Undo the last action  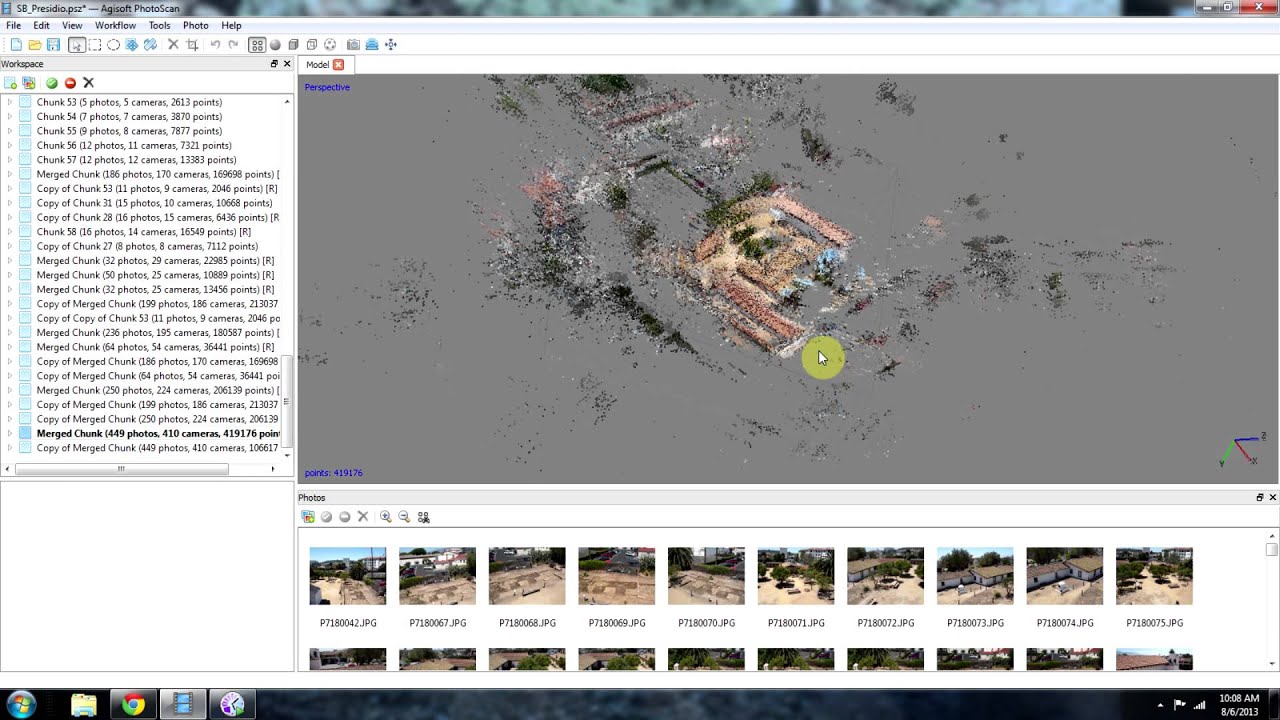[215, 45]
